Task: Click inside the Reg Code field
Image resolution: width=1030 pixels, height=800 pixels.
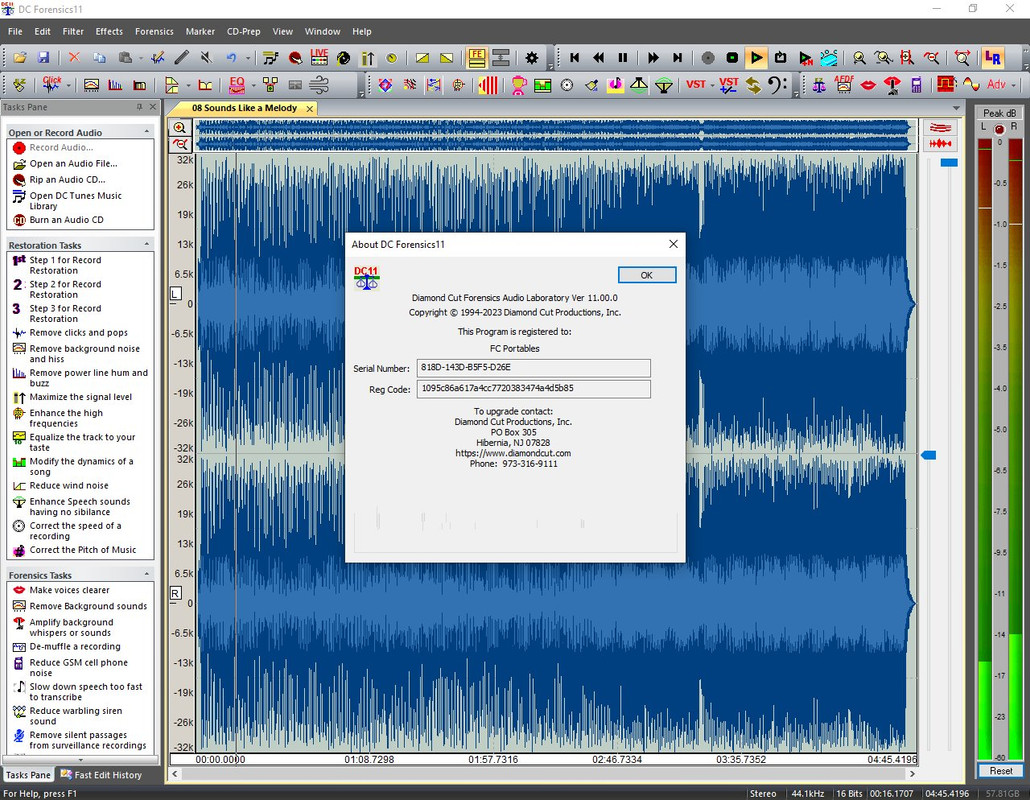Action: click(533, 389)
